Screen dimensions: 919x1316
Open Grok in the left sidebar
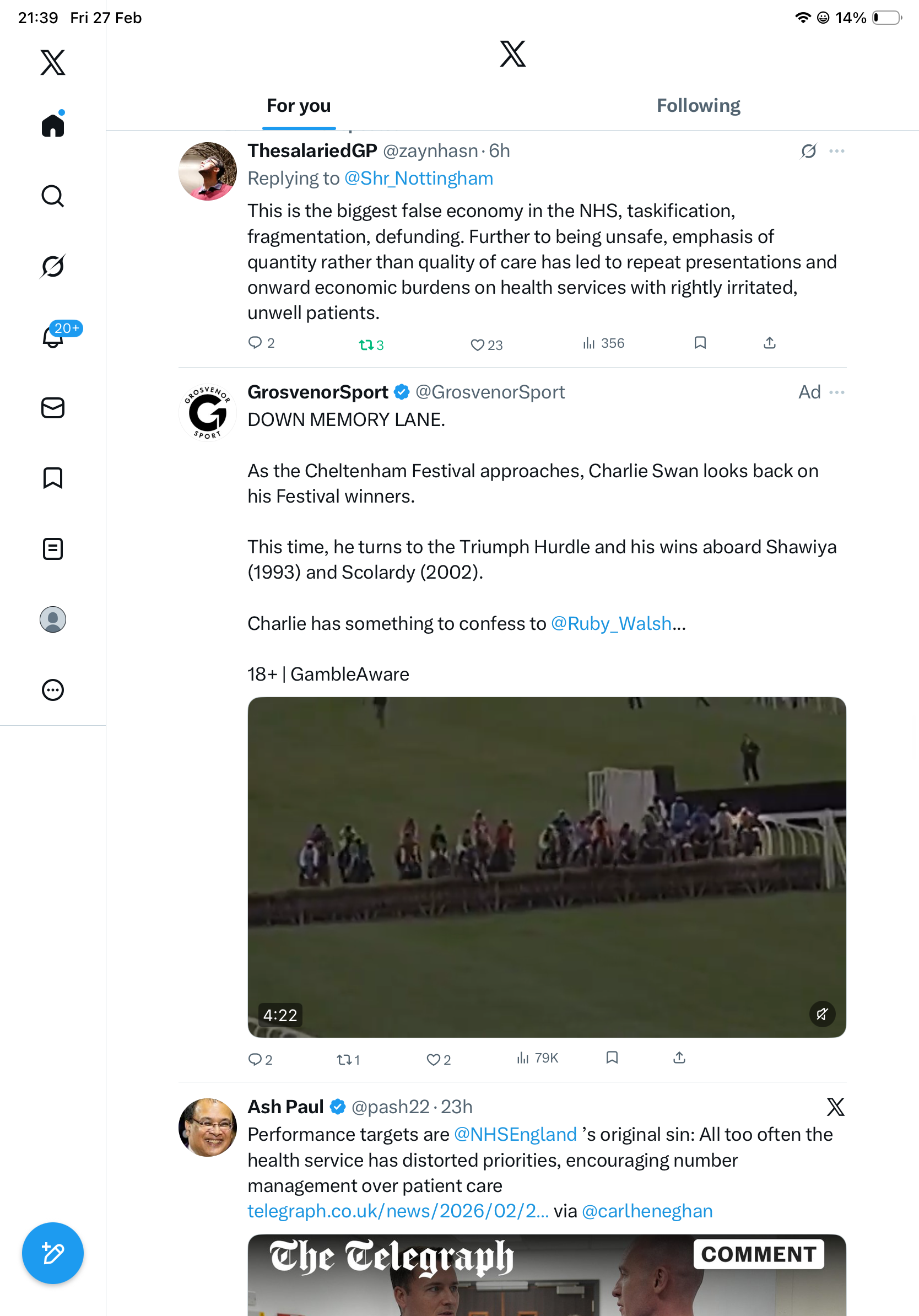click(x=53, y=266)
